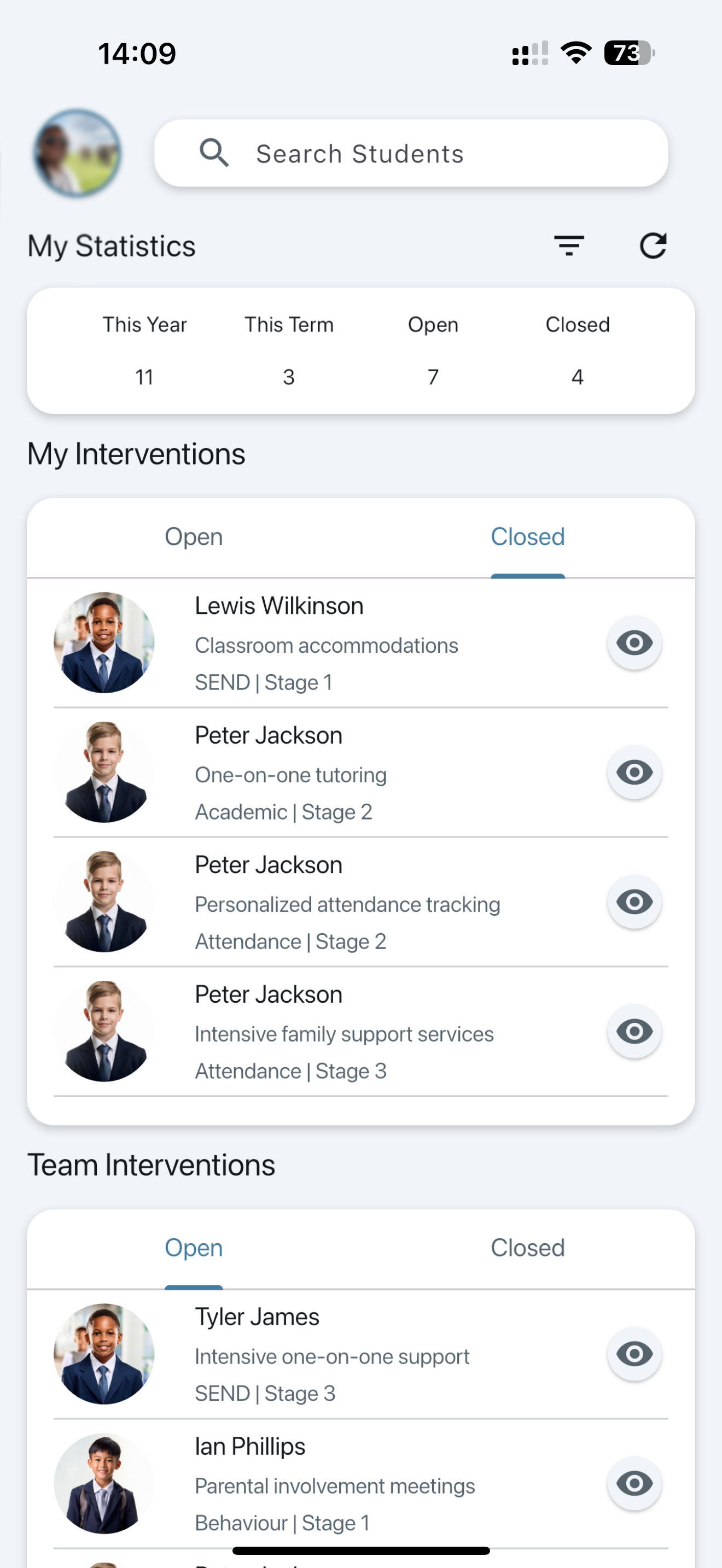Screen dimensions: 722x1568
Task: Select Open tab in Team Interventions
Action: (x=194, y=1248)
